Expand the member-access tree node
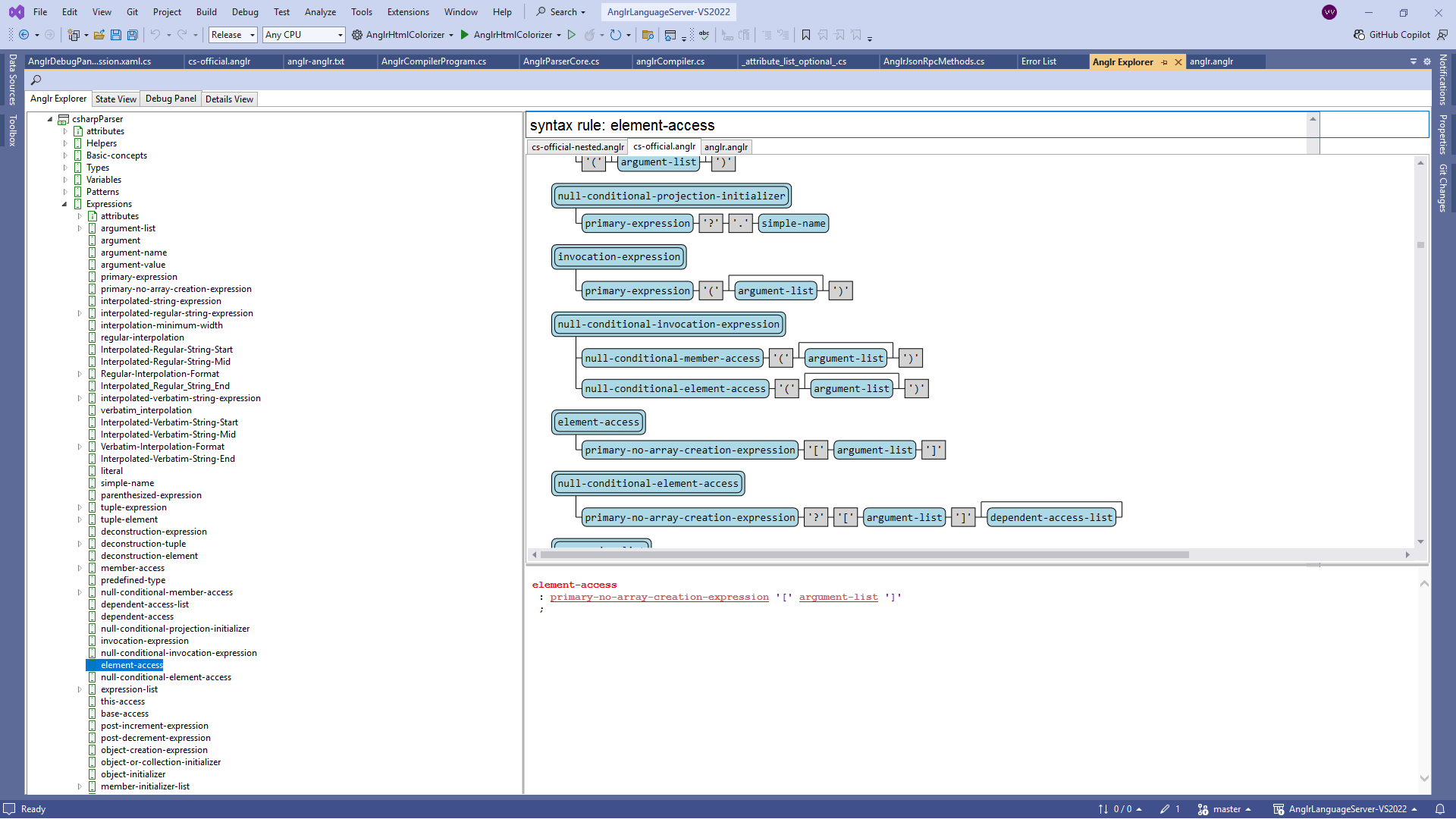 (x=79, y=568)
